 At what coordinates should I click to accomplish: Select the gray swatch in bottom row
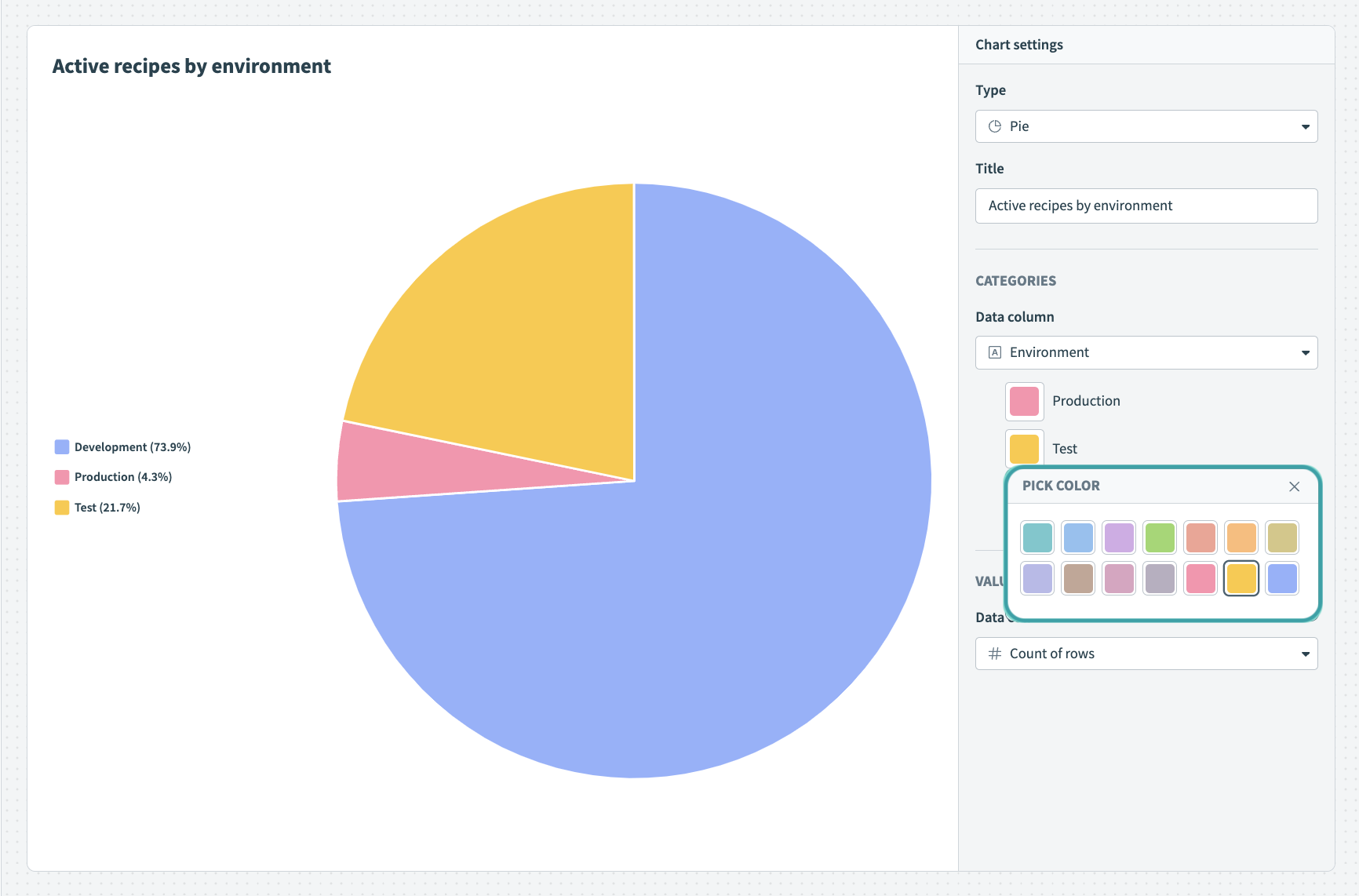[1160, 579]
